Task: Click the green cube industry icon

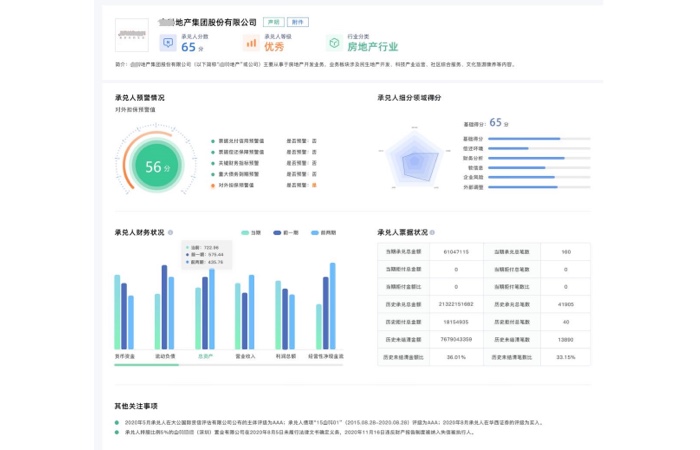Action: point(334,43)
